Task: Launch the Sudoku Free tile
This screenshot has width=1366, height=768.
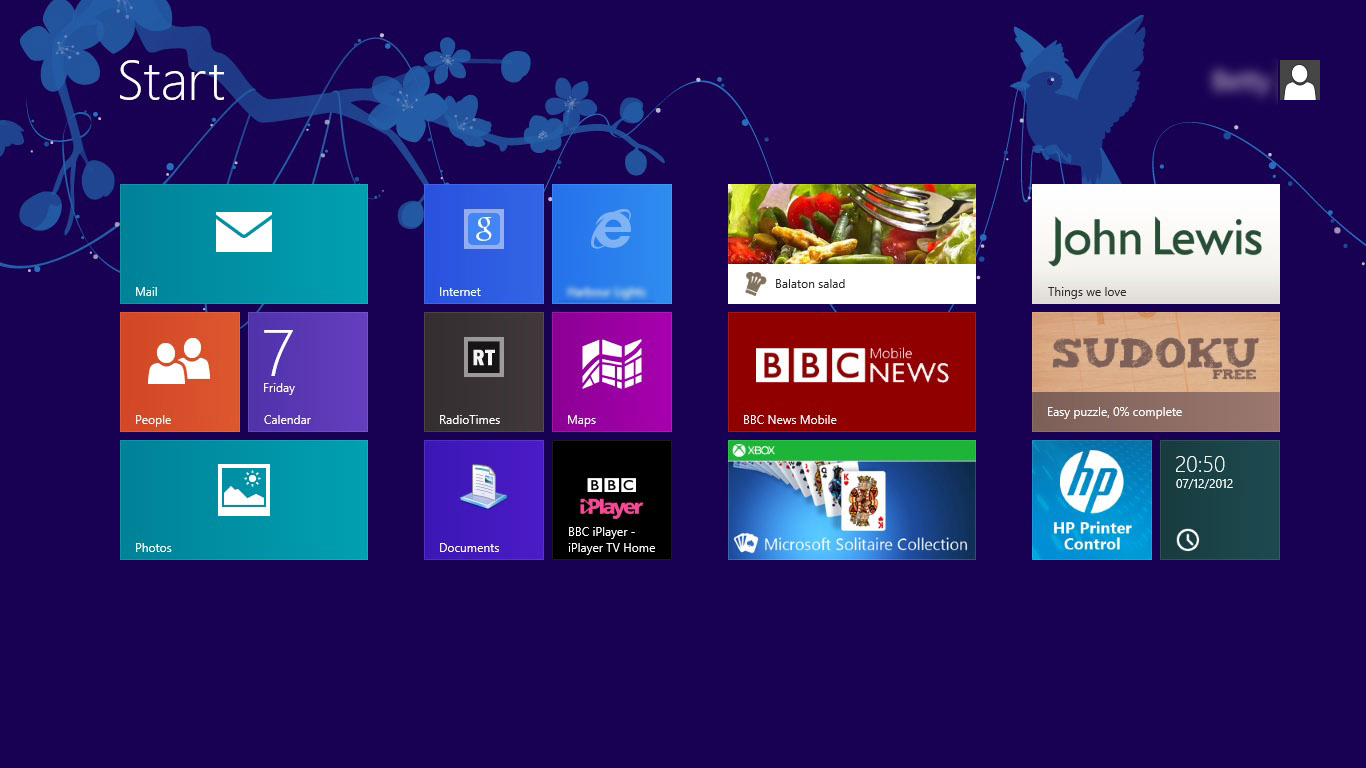Action: point(1156,372)
